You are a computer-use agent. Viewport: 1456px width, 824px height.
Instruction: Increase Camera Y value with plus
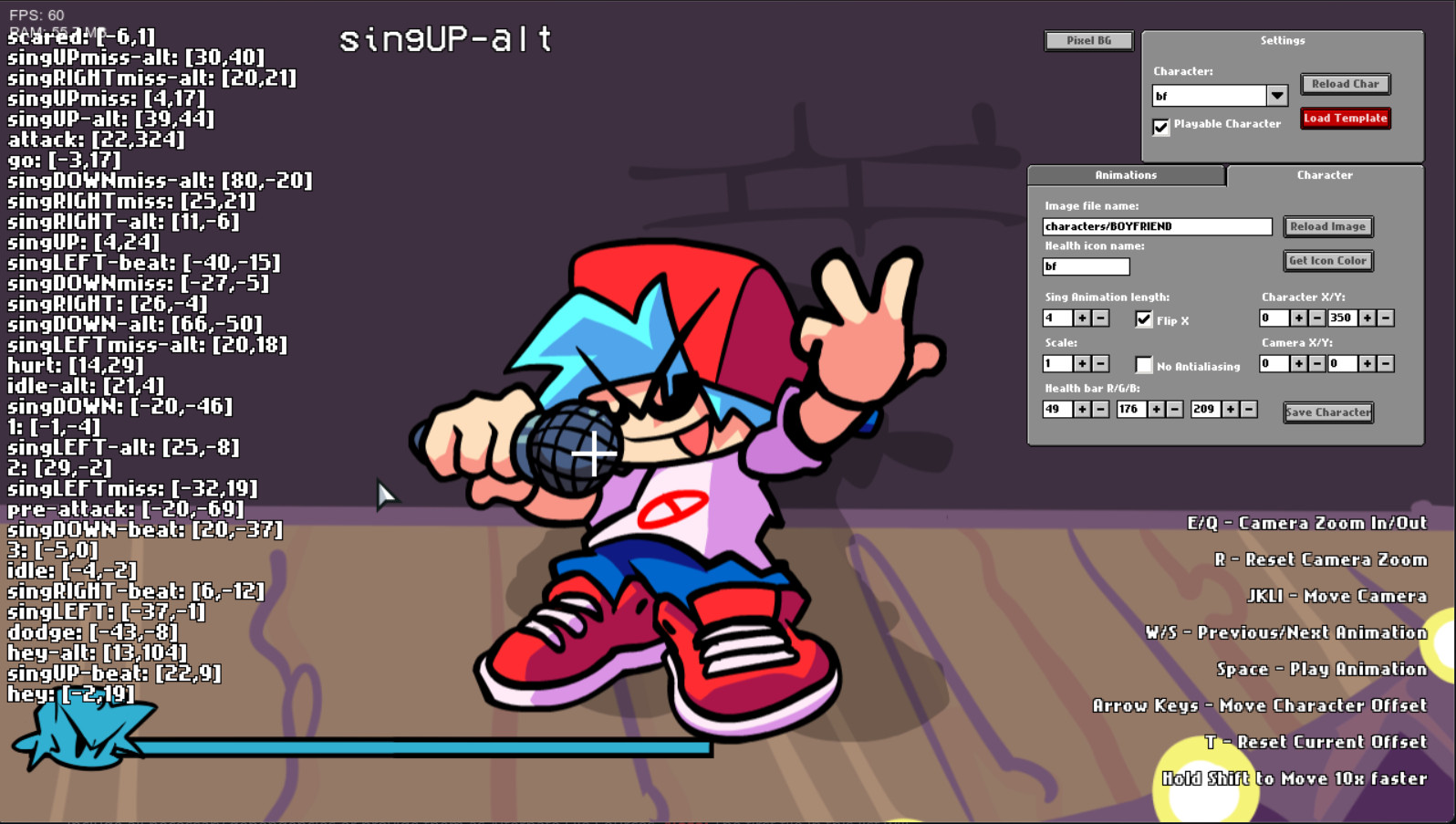coord(1368,364)
